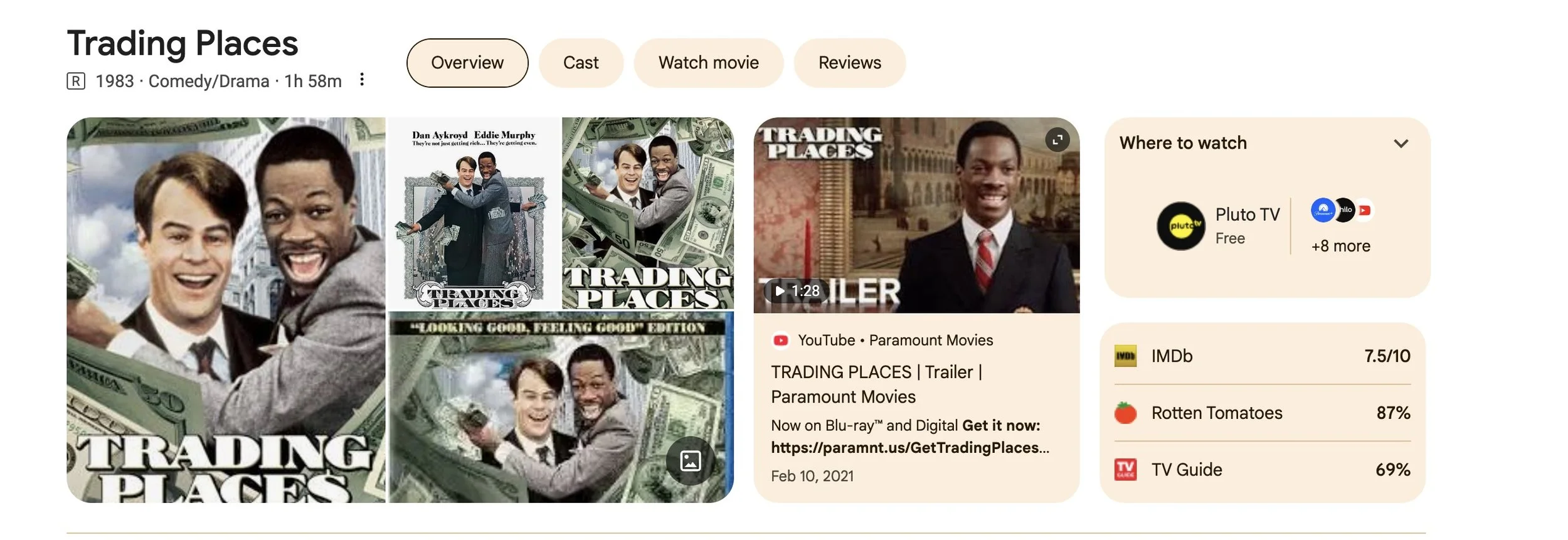Click the Pluto TV logo icon
Viewport: 1568px width, 540px height.
coord(1181,226)
